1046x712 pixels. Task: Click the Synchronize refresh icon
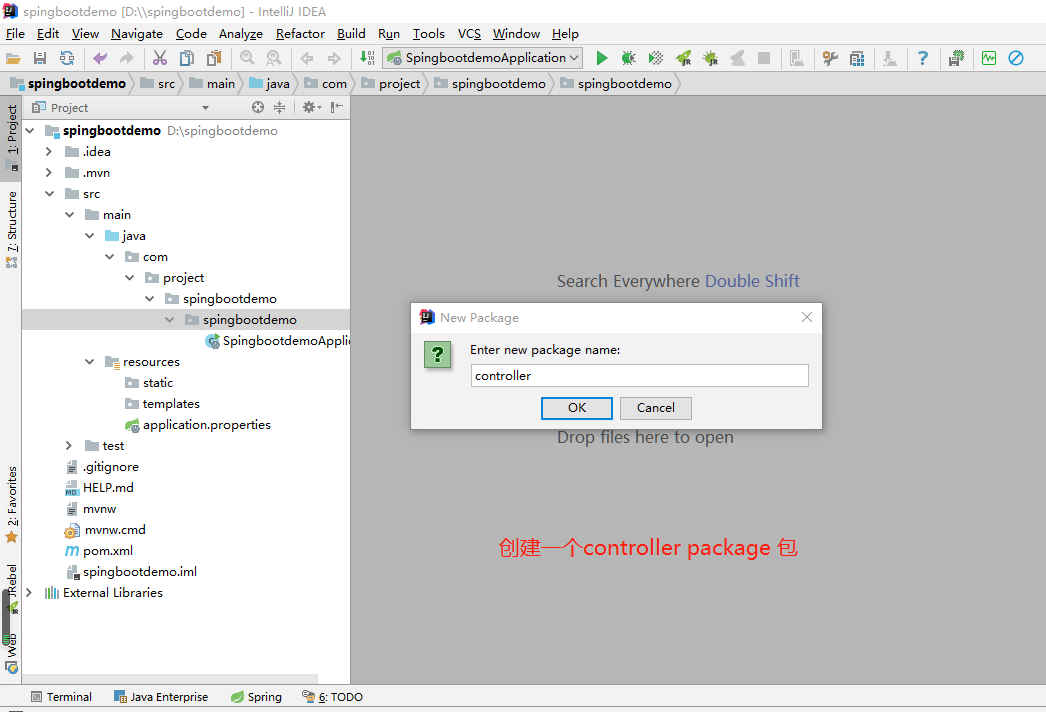pyautogui.click(x=67, y=59)
